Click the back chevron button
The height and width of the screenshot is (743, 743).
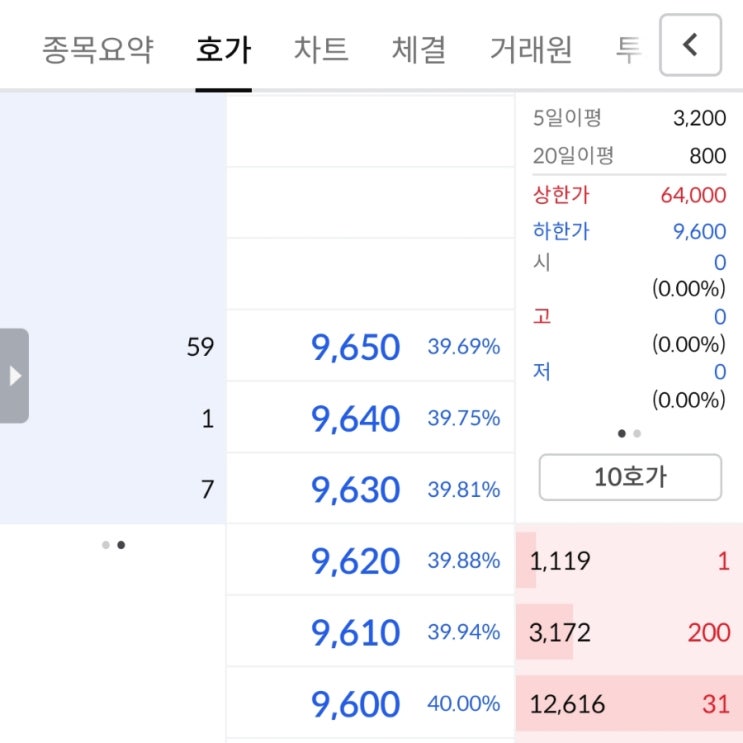690,46
